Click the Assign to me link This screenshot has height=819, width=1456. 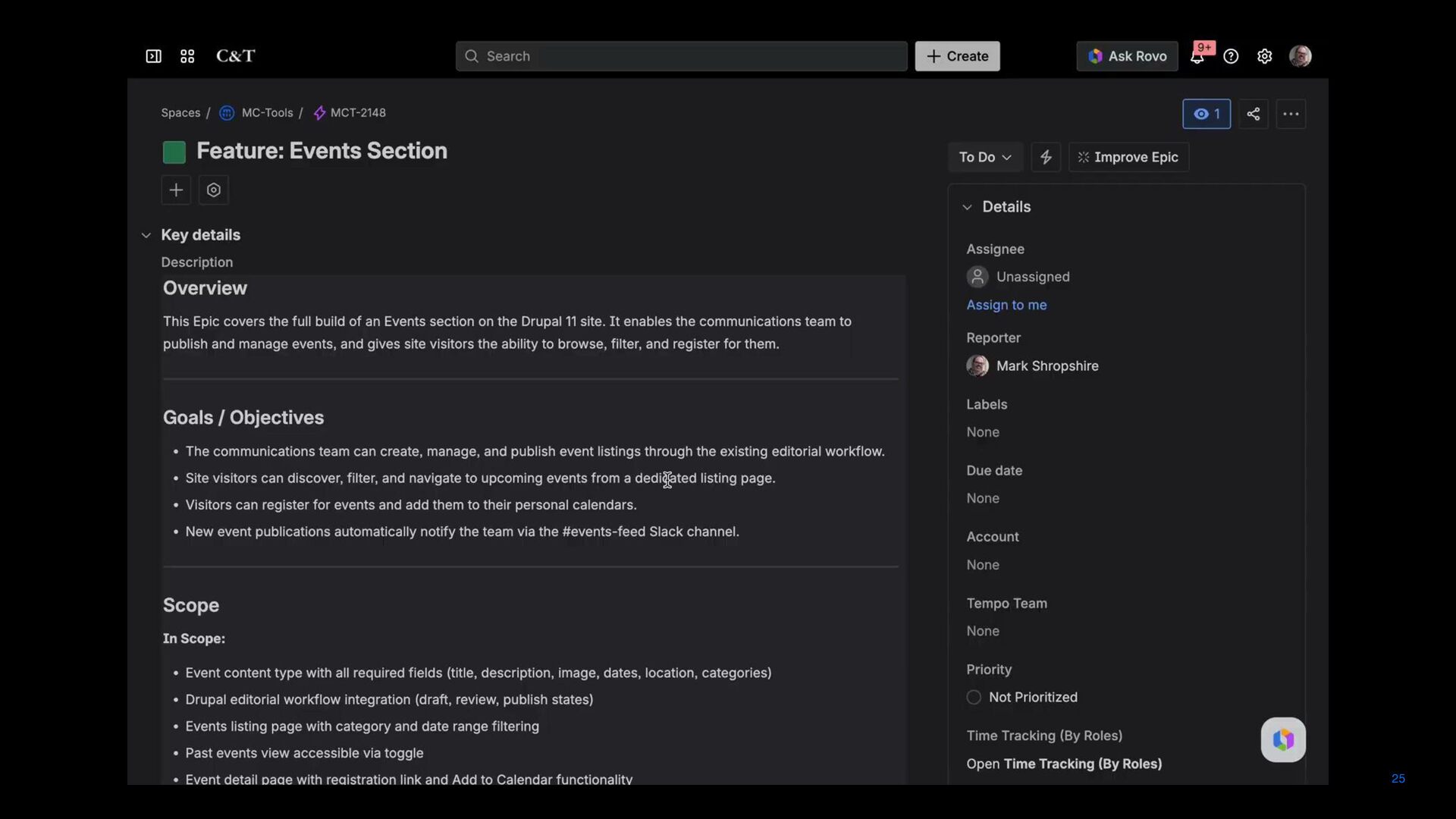pos(1006,305)
